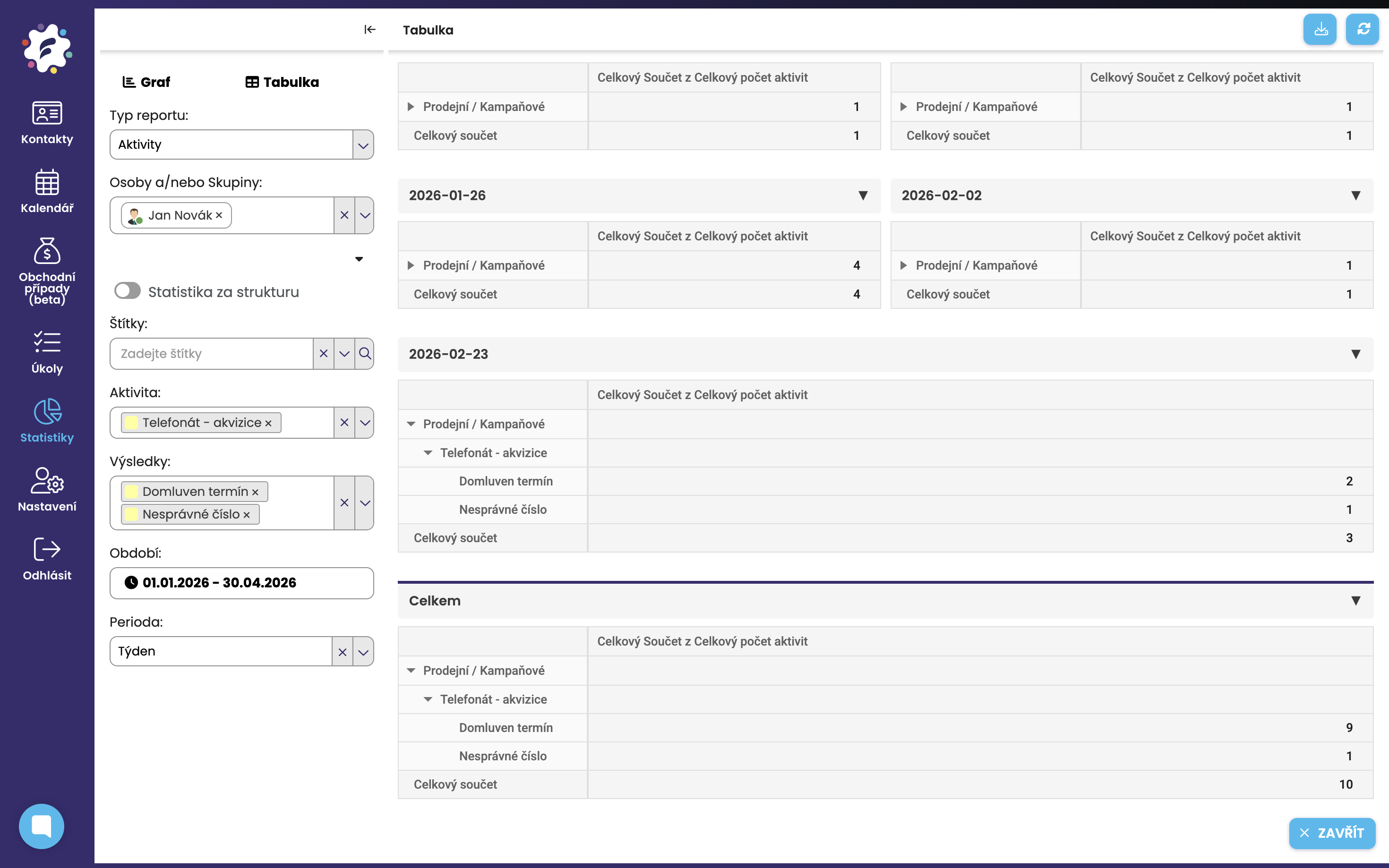The height and width of the screenshot is (868, 1389).
Task: Download the table with export icon
Action: 1320,29
